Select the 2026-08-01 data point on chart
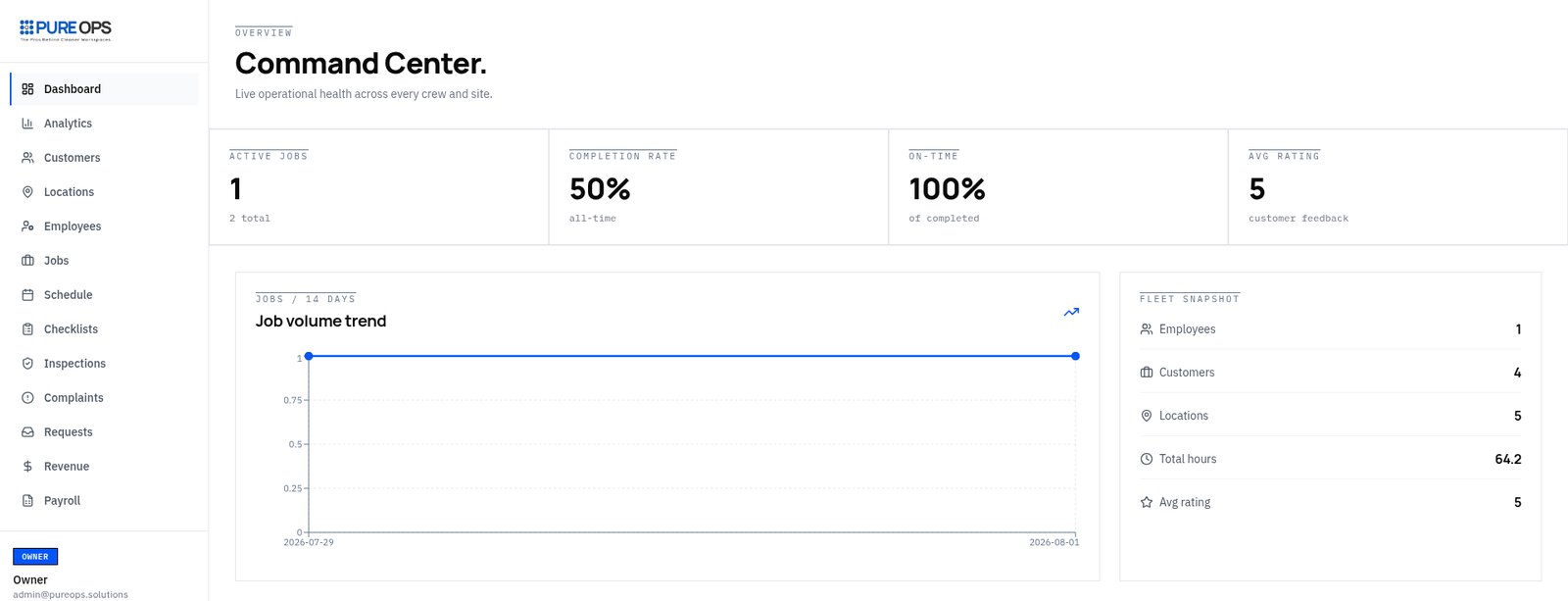The width and height of the screenshot is (1568, 601). (1075, 356)
